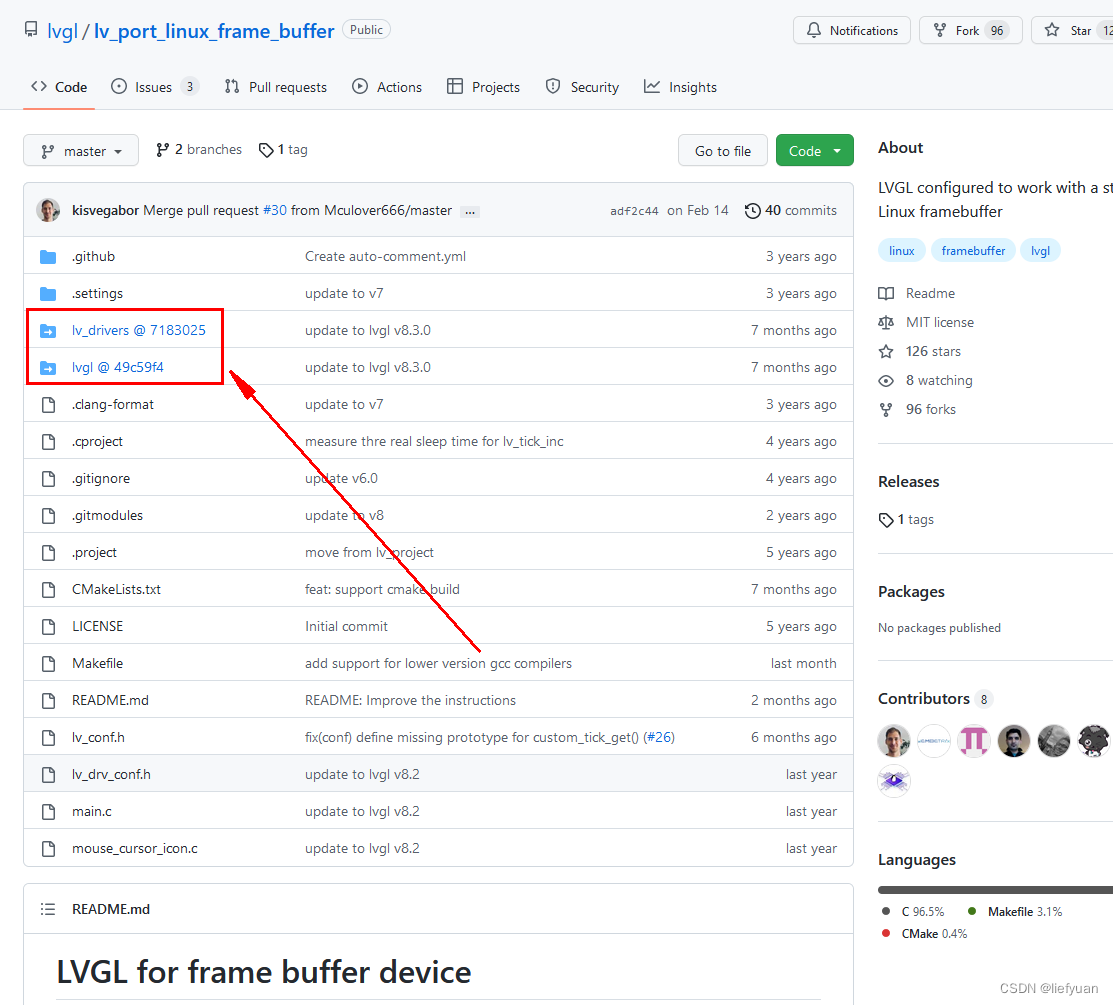Click the lvgl owner link
The image size is (1113, 1005).
pyautogui.click(x=62, y=31)
